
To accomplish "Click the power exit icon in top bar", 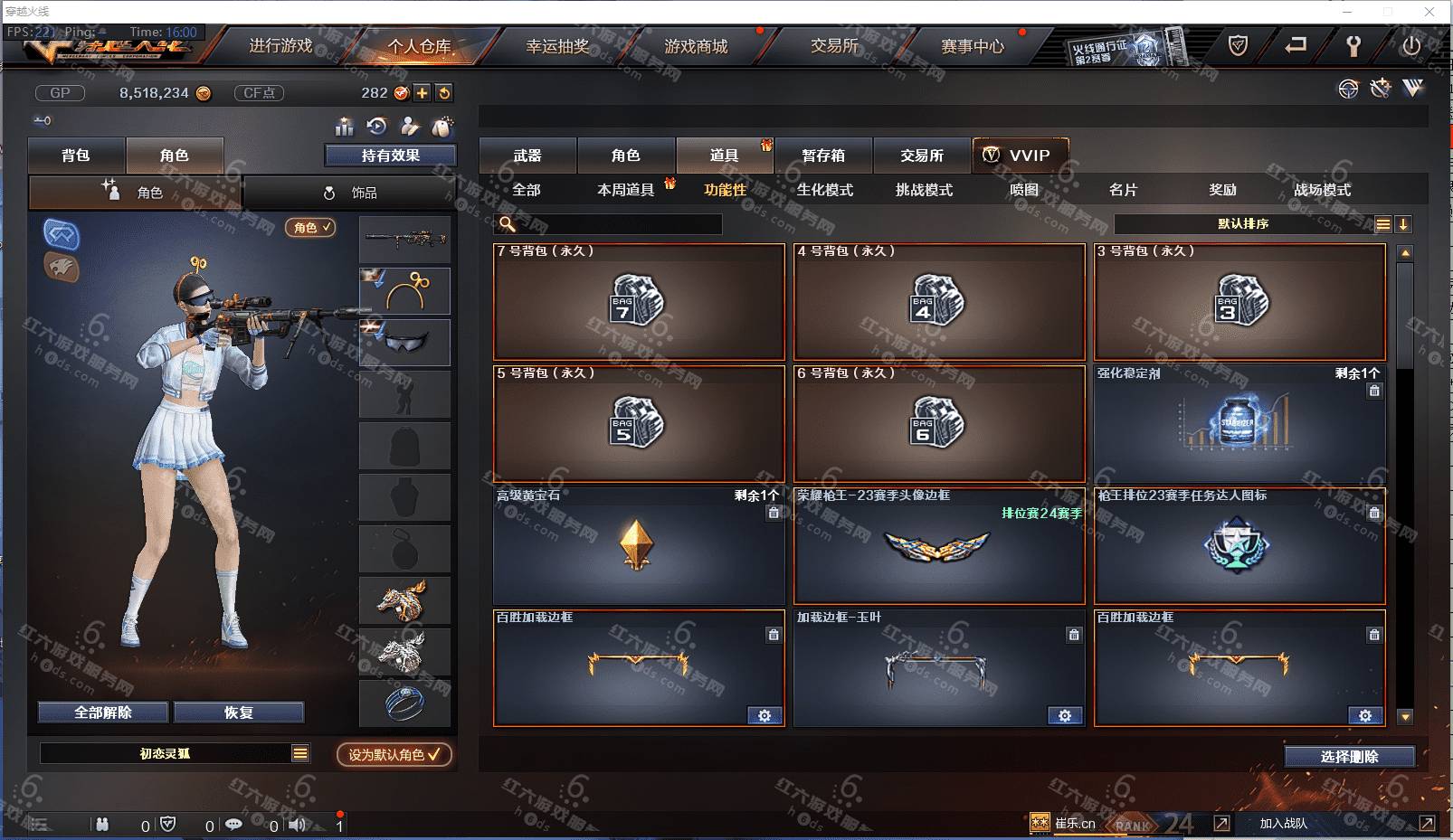I will [x=1411, y=45].
